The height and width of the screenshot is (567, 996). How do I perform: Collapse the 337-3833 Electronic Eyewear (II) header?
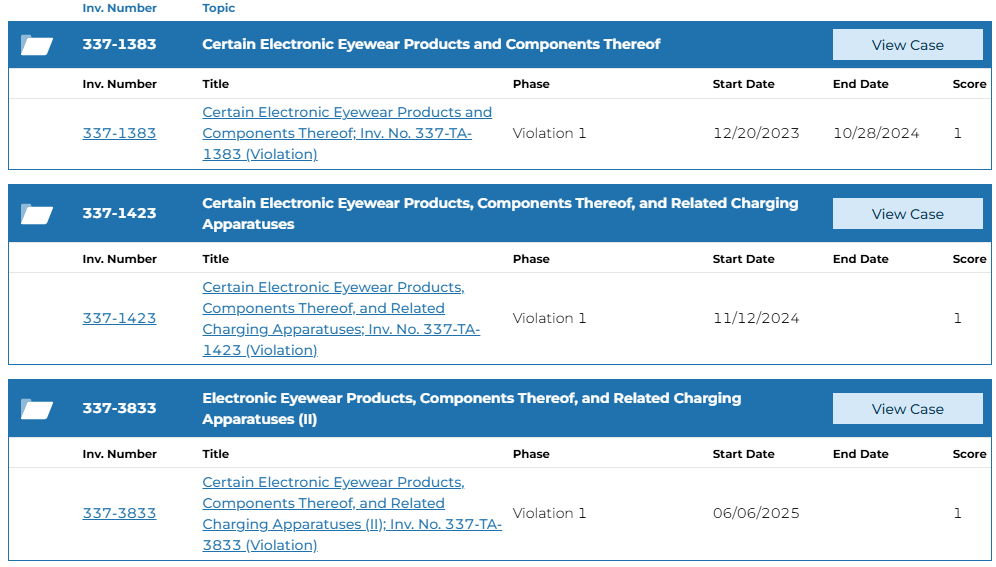click(471, 408)
